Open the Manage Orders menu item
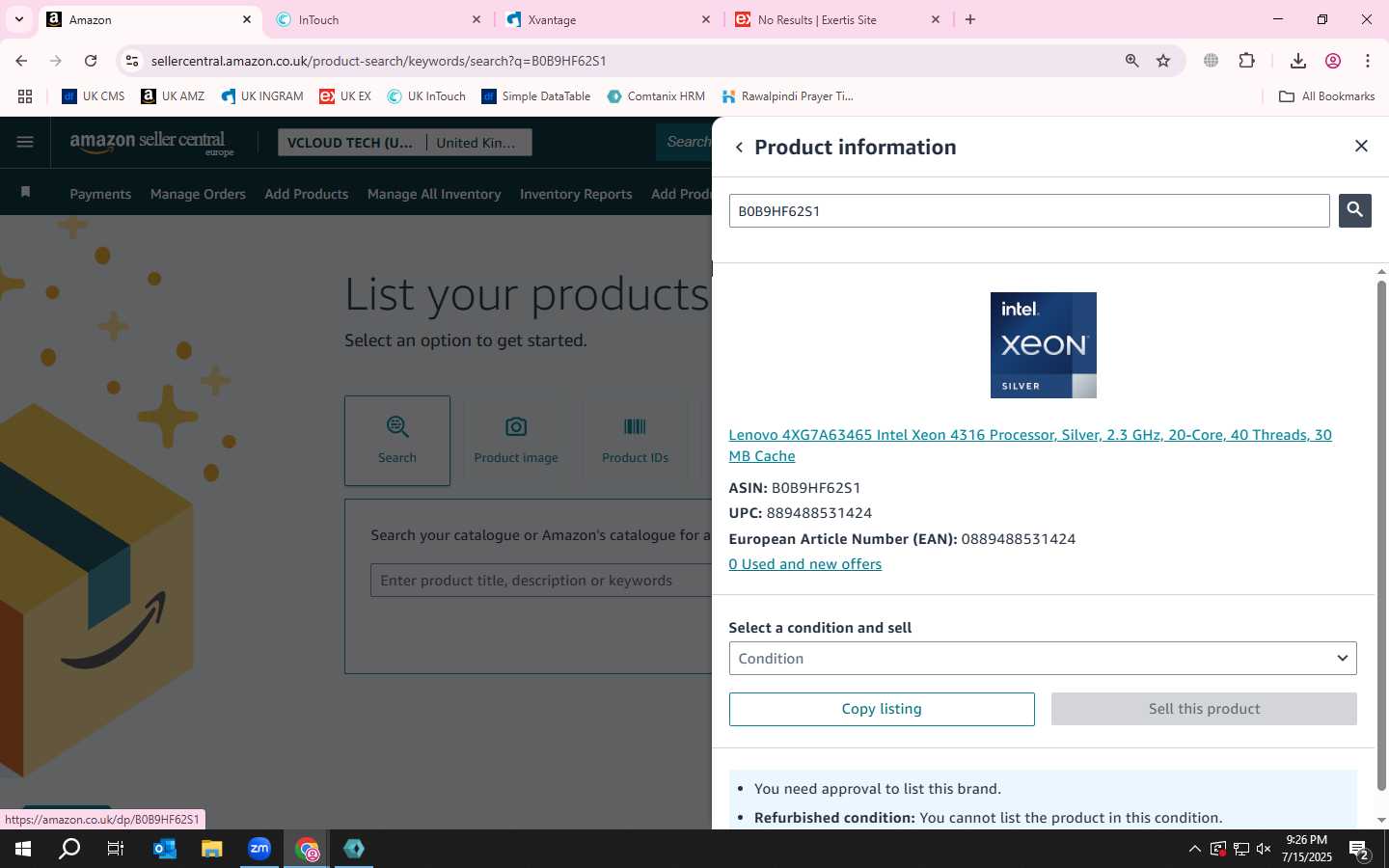The height and width of the screenshot is (868, 1389). 198,194
